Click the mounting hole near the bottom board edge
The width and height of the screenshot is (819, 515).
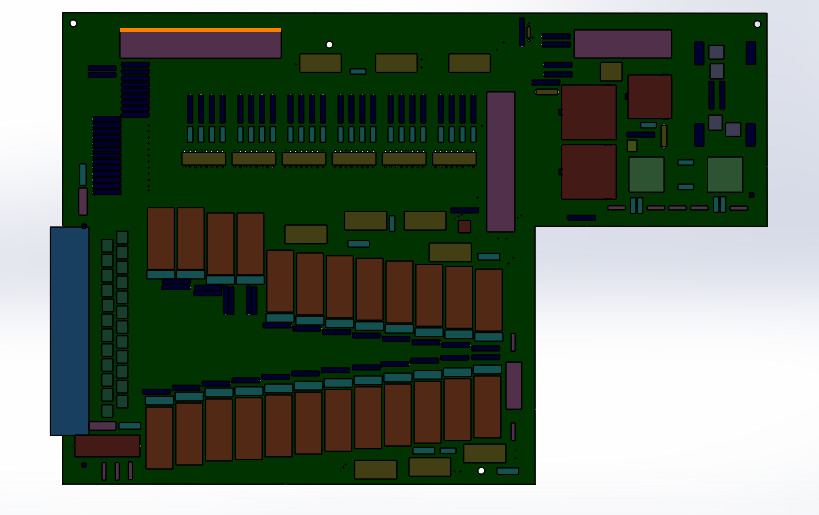point(482,471)
